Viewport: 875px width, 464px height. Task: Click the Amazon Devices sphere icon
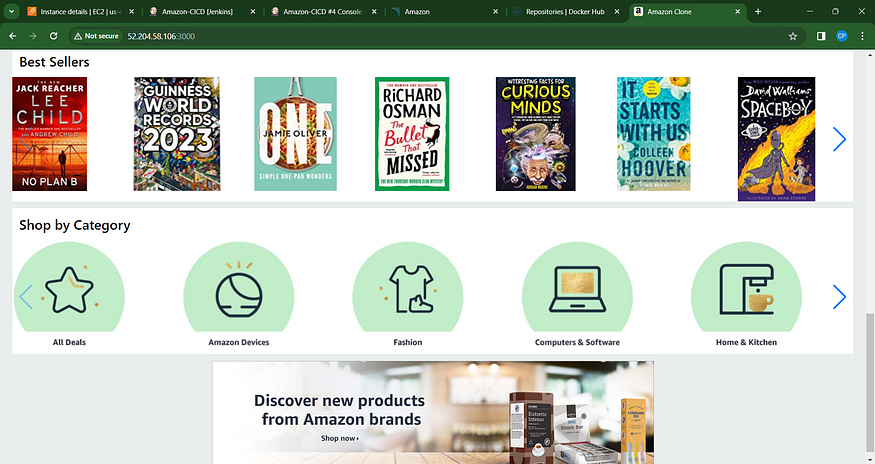point(239,289)
